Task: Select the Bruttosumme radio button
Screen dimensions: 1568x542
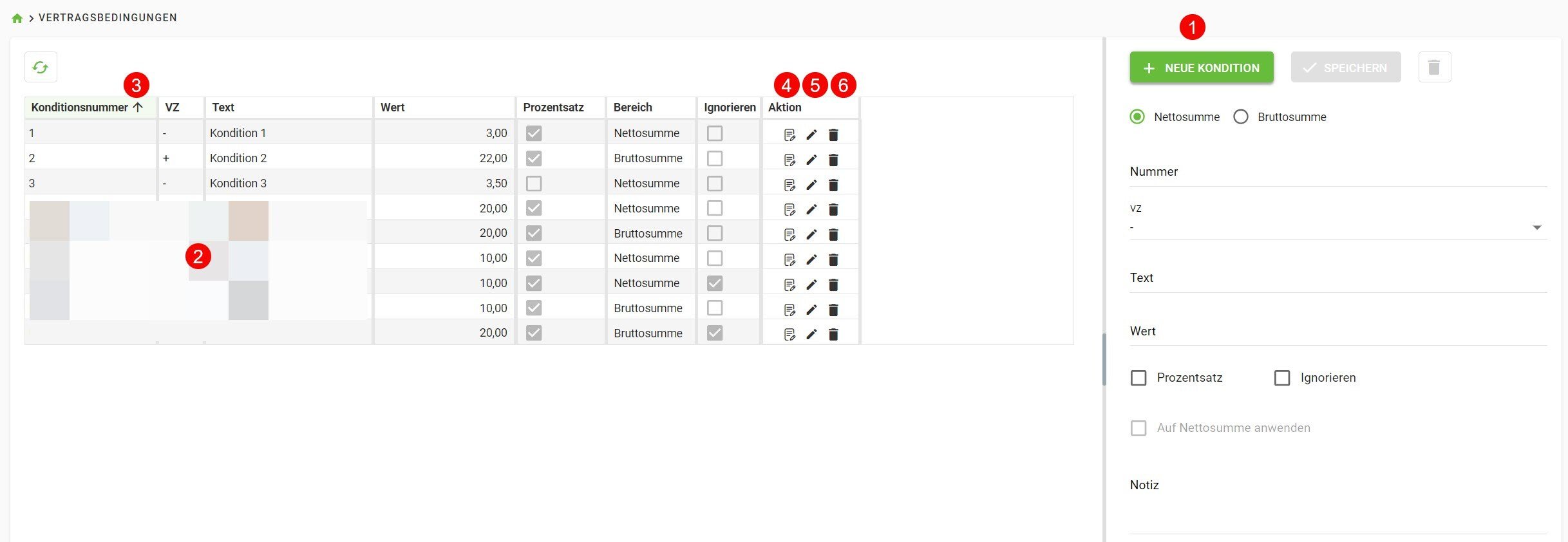Action: point(1241,117)
